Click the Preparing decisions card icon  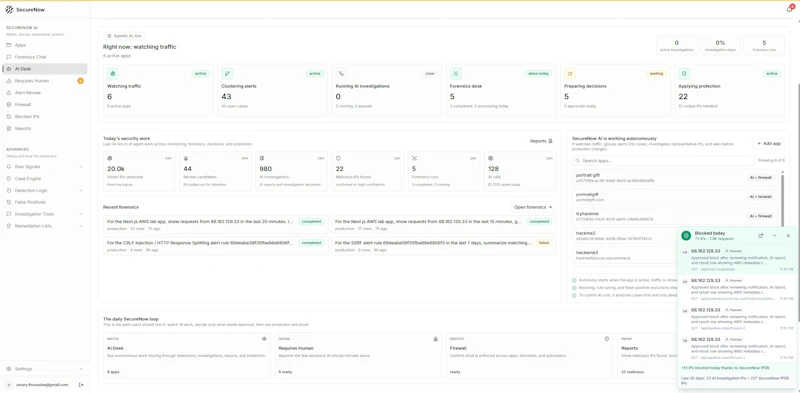570,73
